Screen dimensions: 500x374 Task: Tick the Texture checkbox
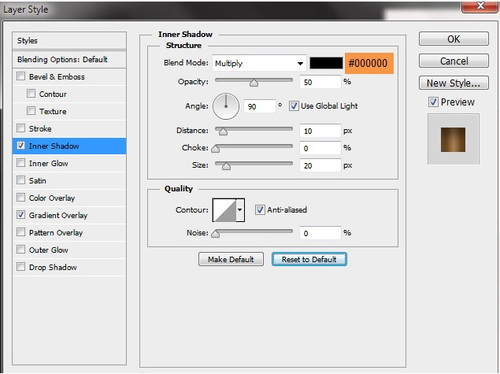(x=31, y=111)
